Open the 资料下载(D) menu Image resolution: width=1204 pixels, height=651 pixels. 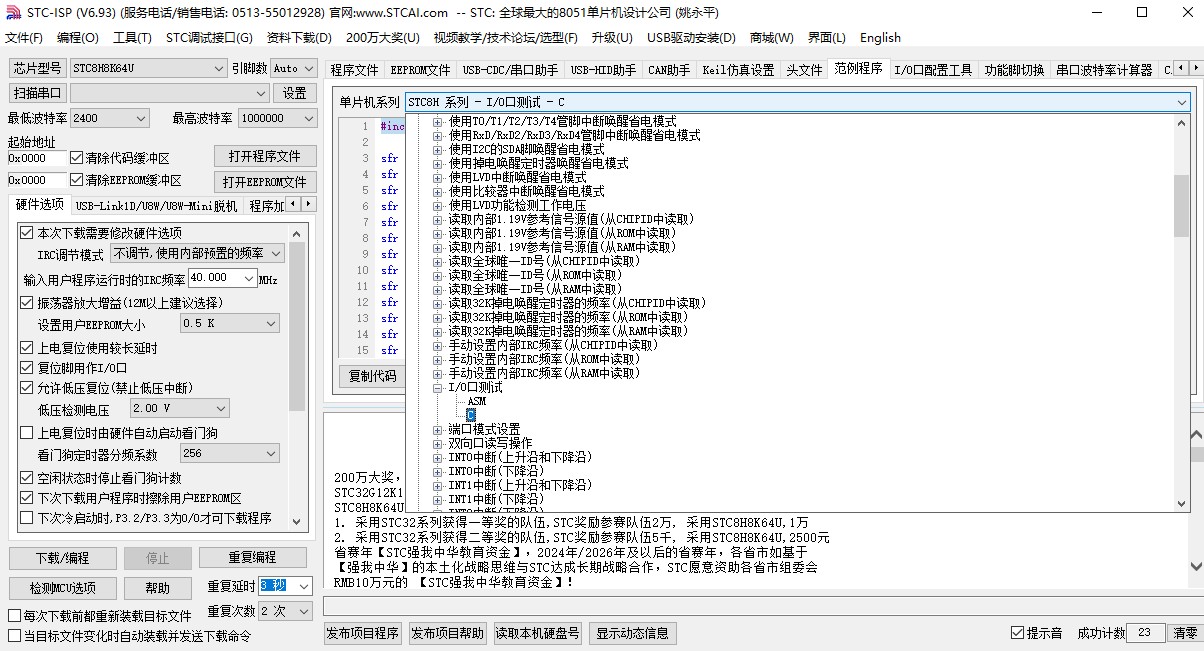pyautogui.click(x=299, y=38)
